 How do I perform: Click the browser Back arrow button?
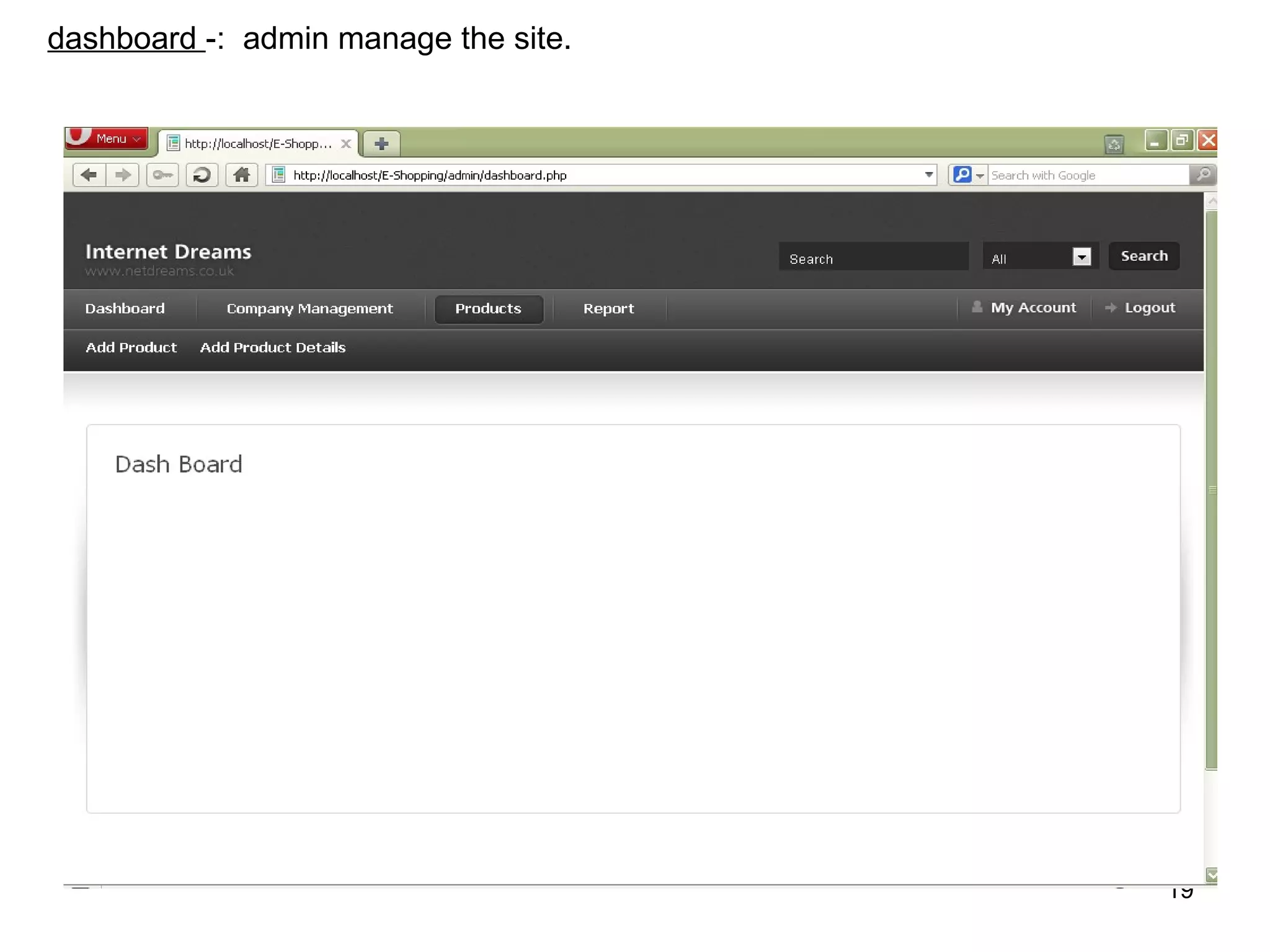(89, 175)
